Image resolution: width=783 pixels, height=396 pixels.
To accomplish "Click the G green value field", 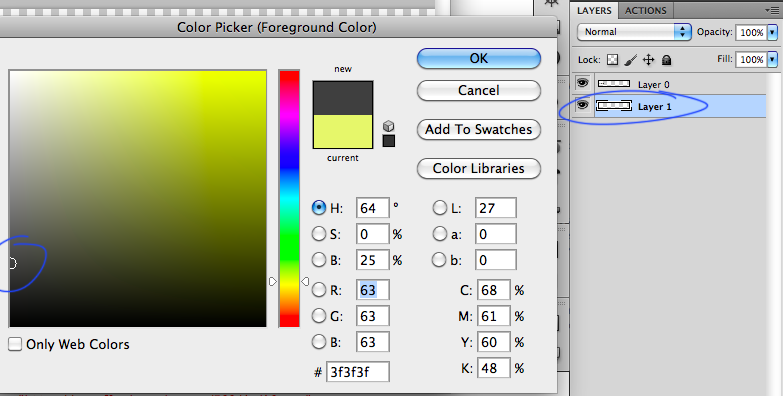I will [x=372, y=316].
